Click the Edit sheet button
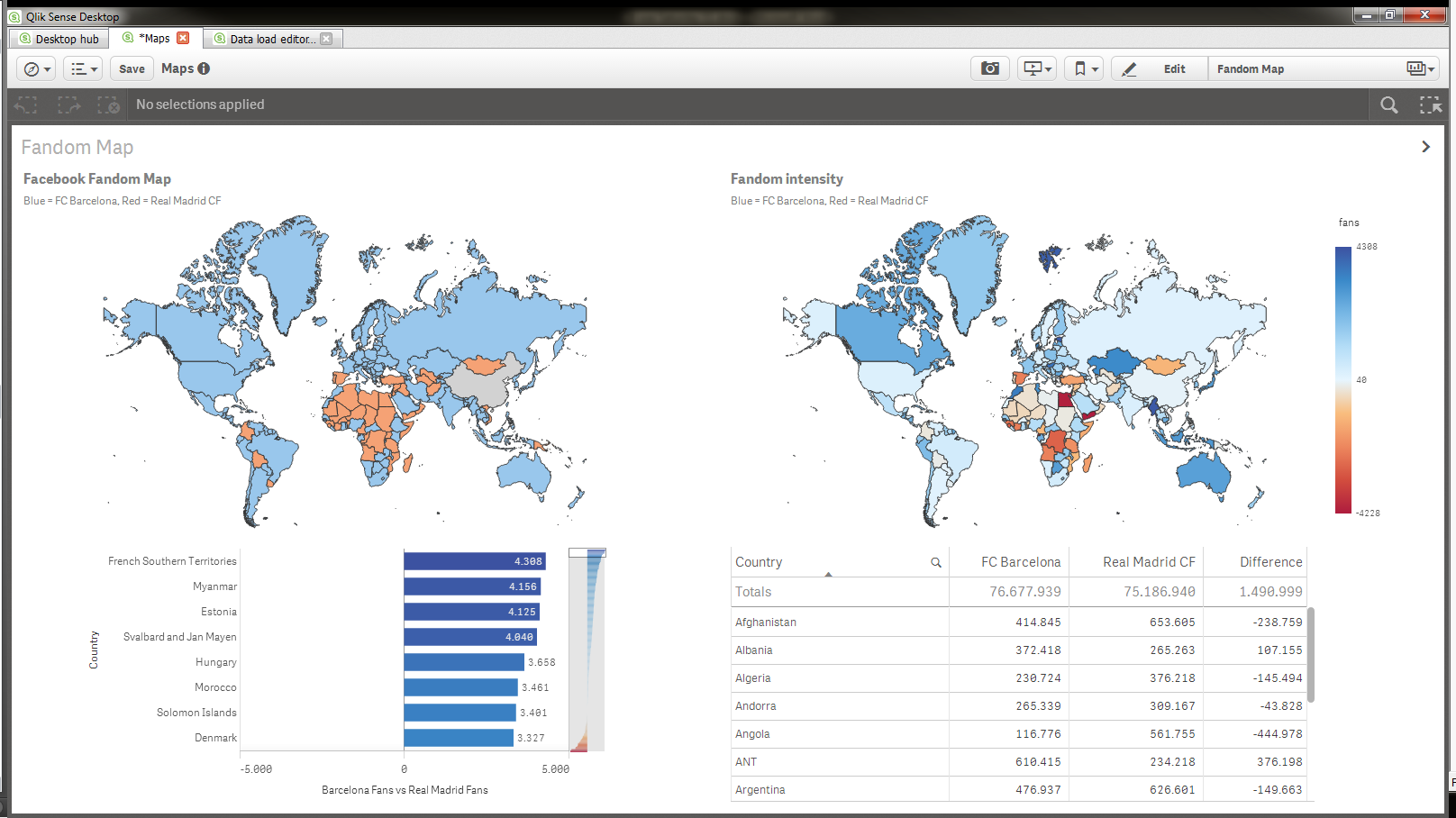Viewport: 1456px width, 818px height. (x=1160, y=68)
